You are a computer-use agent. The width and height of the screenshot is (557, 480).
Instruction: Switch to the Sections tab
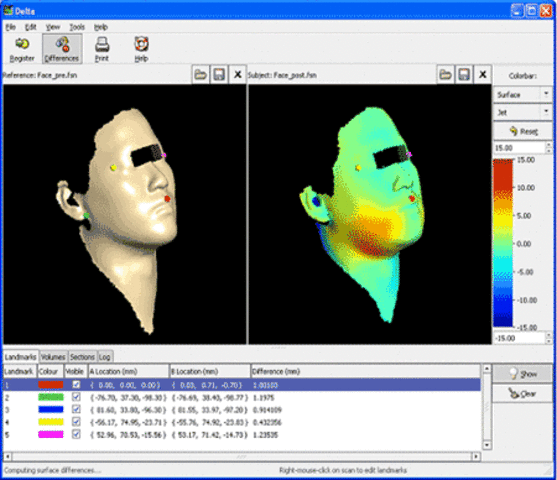pyautogui.click(x=82, y=357)
